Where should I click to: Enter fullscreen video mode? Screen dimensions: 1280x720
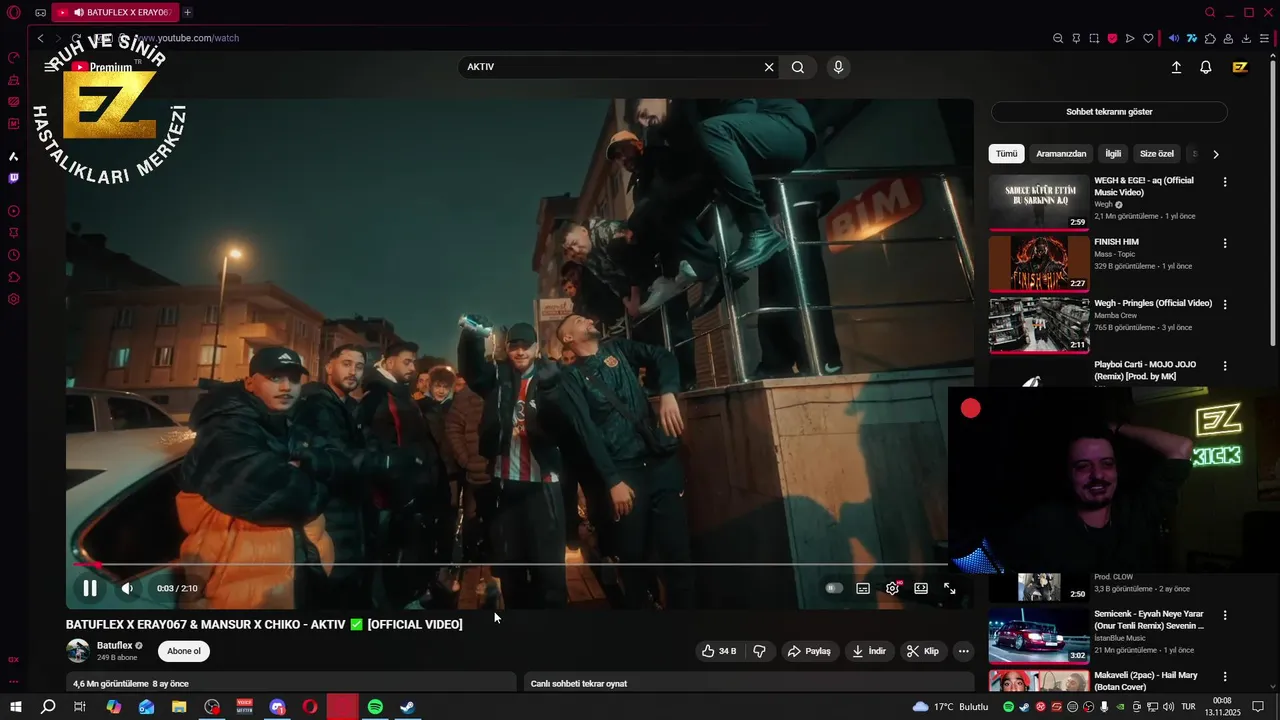[950, 588]
